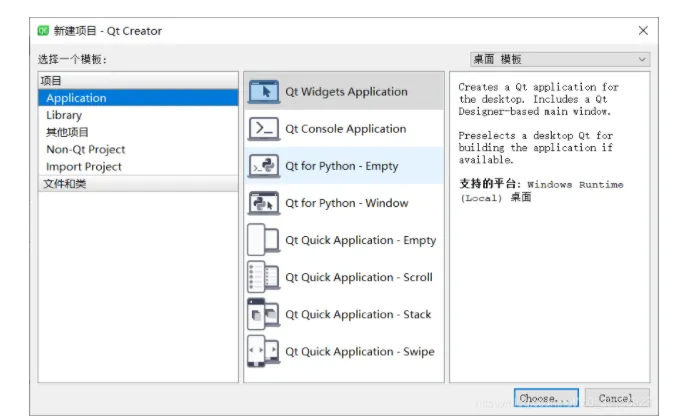Select the 其他项目 category
This screenshot has height=420, width=682.
[x=67, y=132]
